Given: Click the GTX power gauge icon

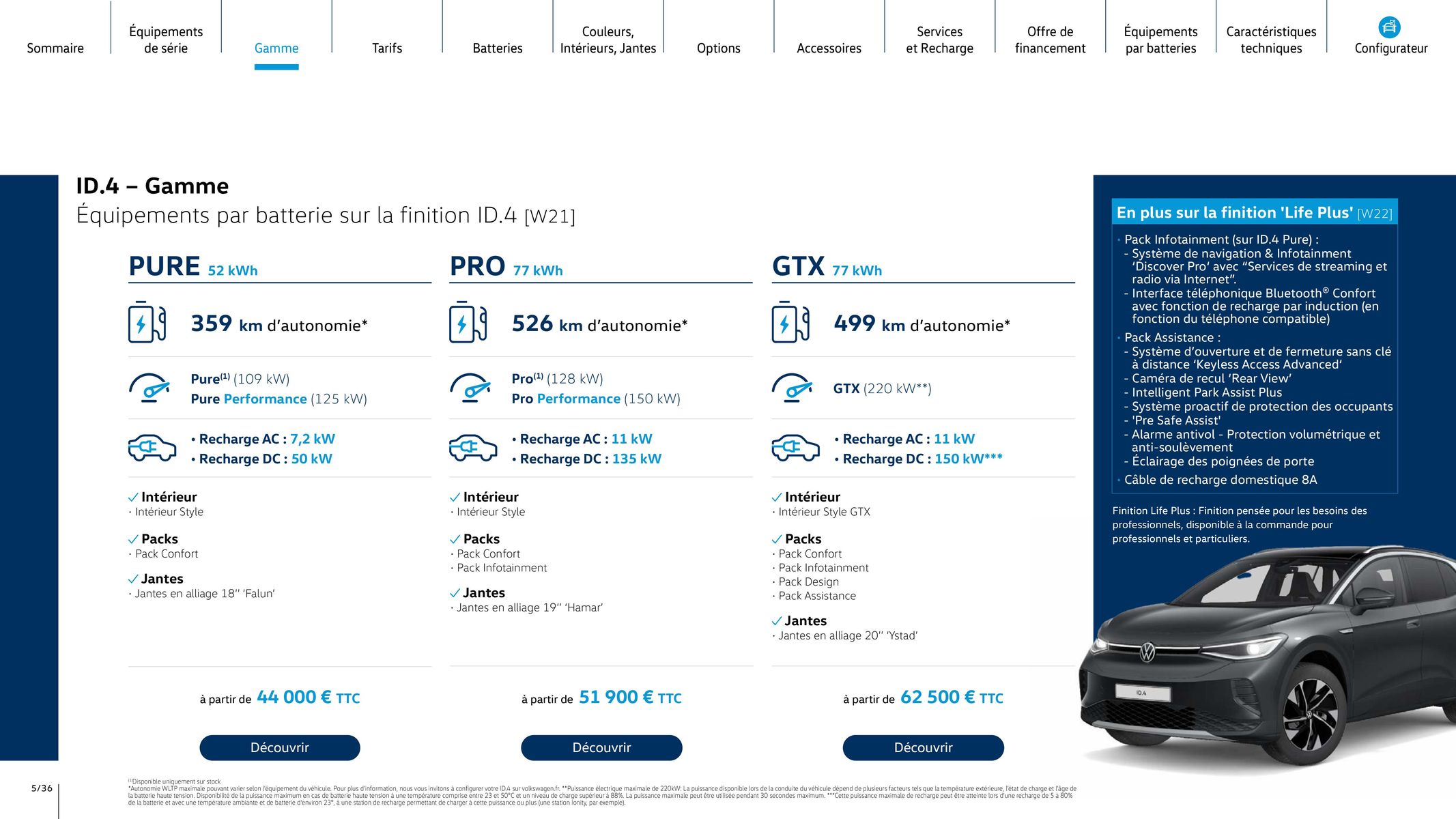Looking at the screenshot, I should point(792,388).
